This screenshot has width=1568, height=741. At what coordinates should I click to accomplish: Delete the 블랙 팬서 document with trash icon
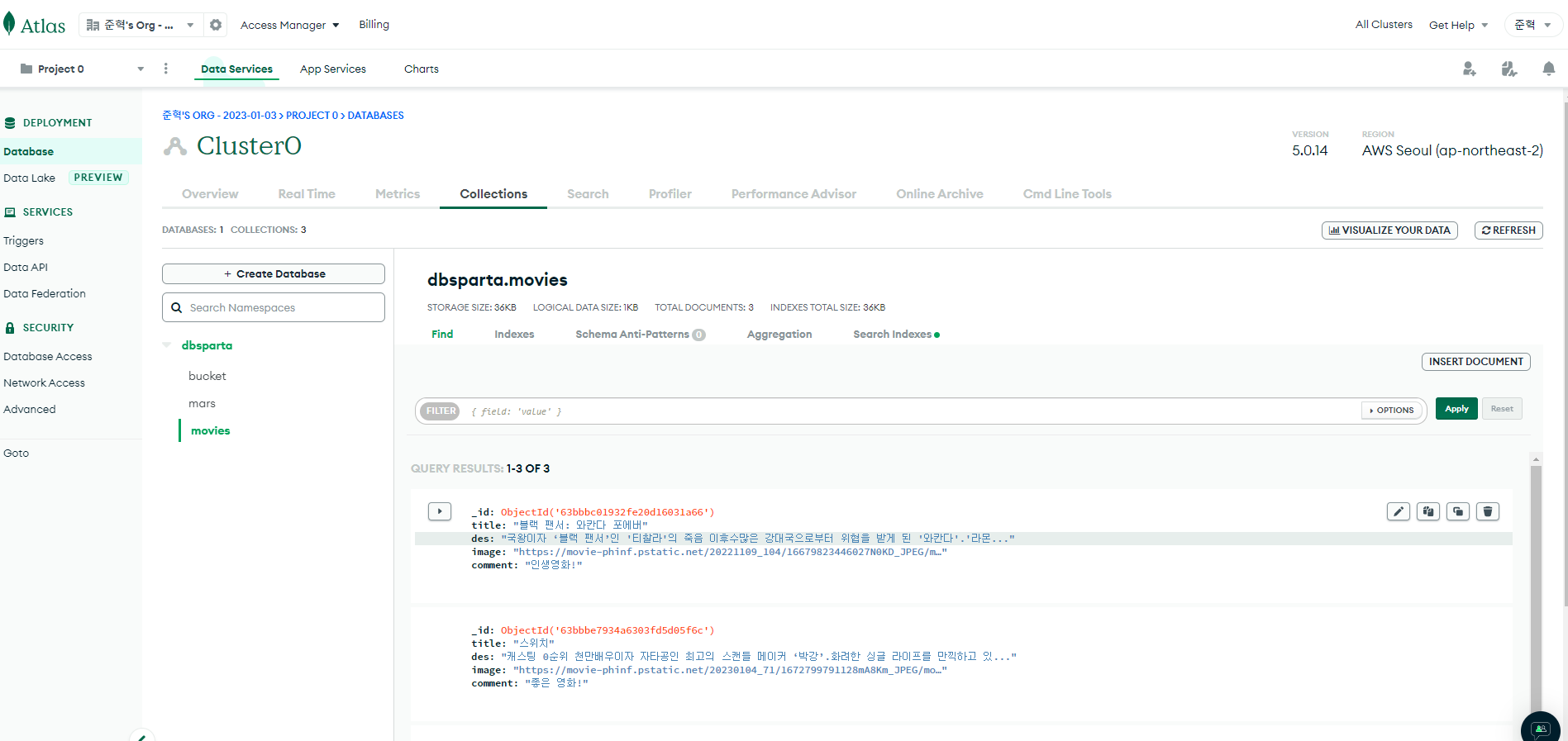coord(1488,511)
